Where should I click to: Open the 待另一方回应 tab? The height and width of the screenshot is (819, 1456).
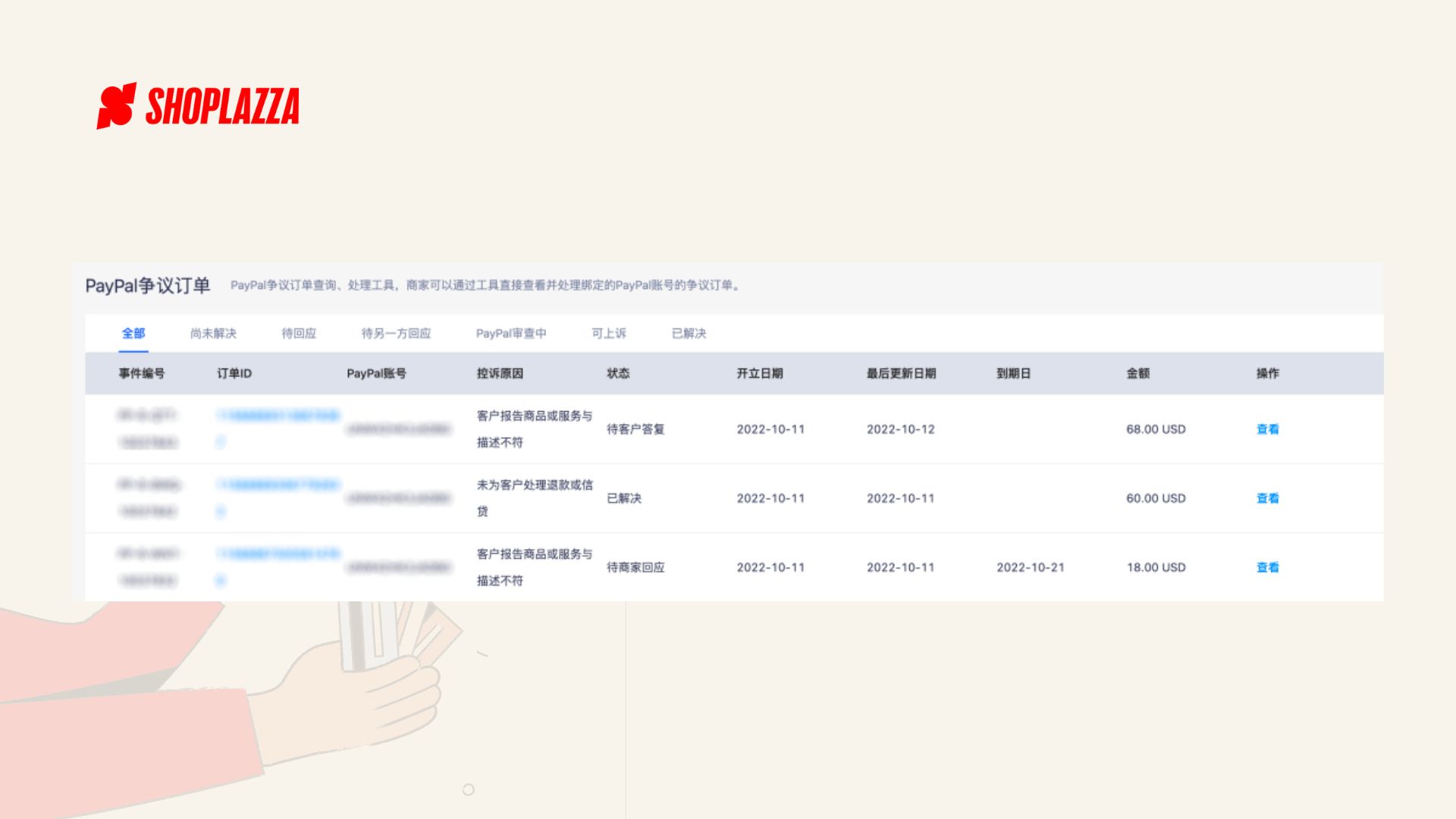396,333
